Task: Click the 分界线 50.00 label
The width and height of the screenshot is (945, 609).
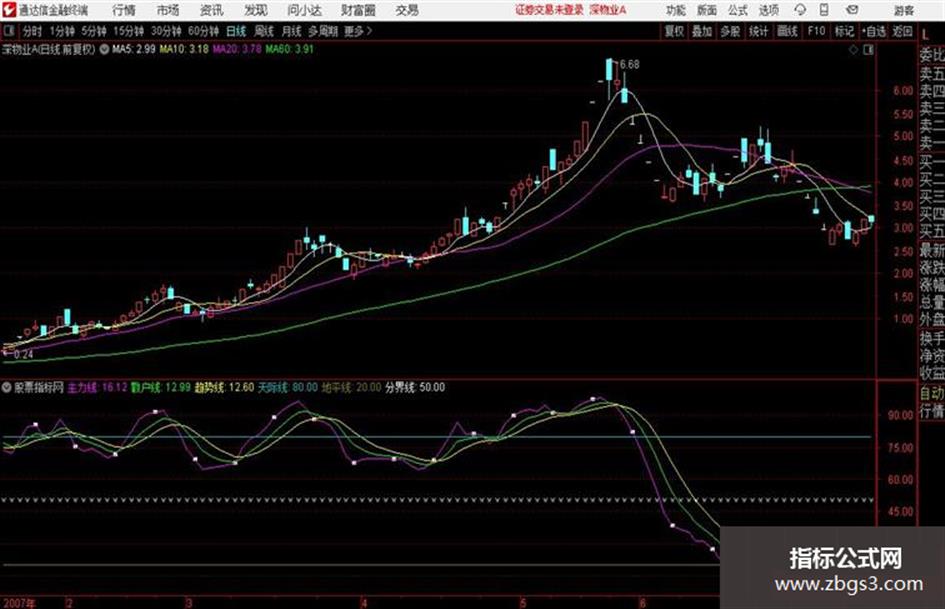Action: coord(415,388)
